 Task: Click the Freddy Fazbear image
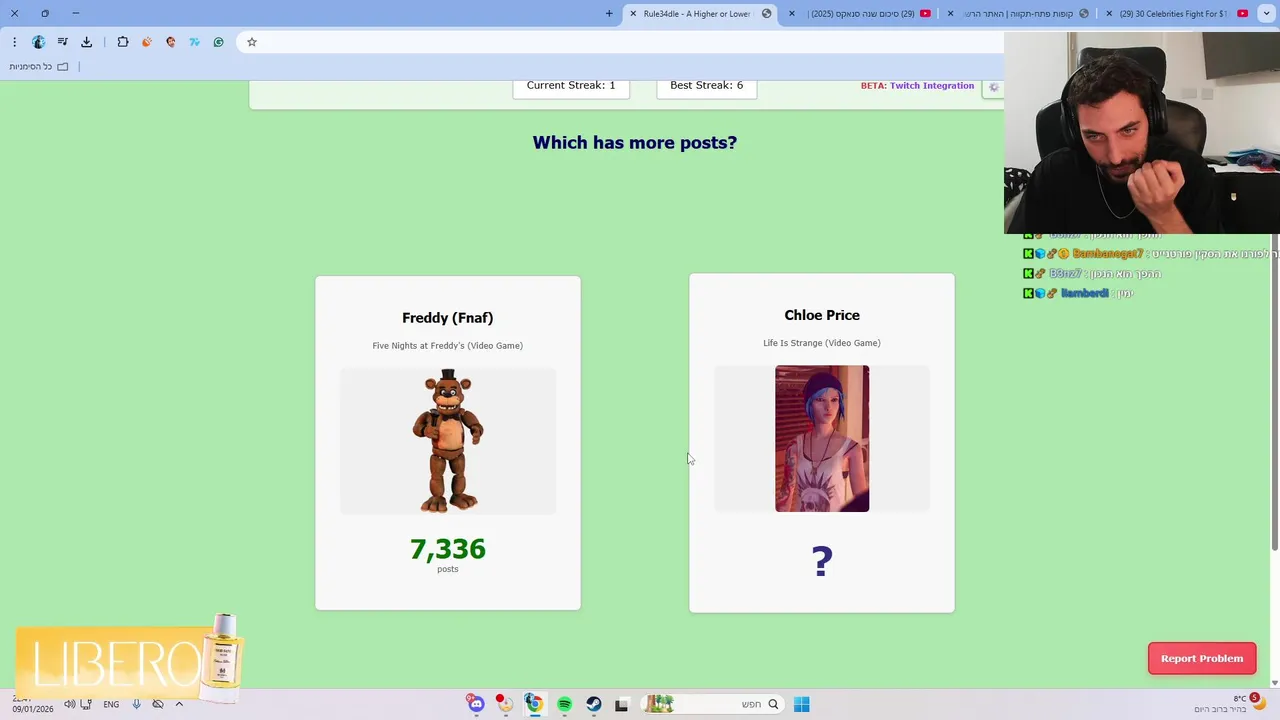pyautogui.click(x=448, y=441)
